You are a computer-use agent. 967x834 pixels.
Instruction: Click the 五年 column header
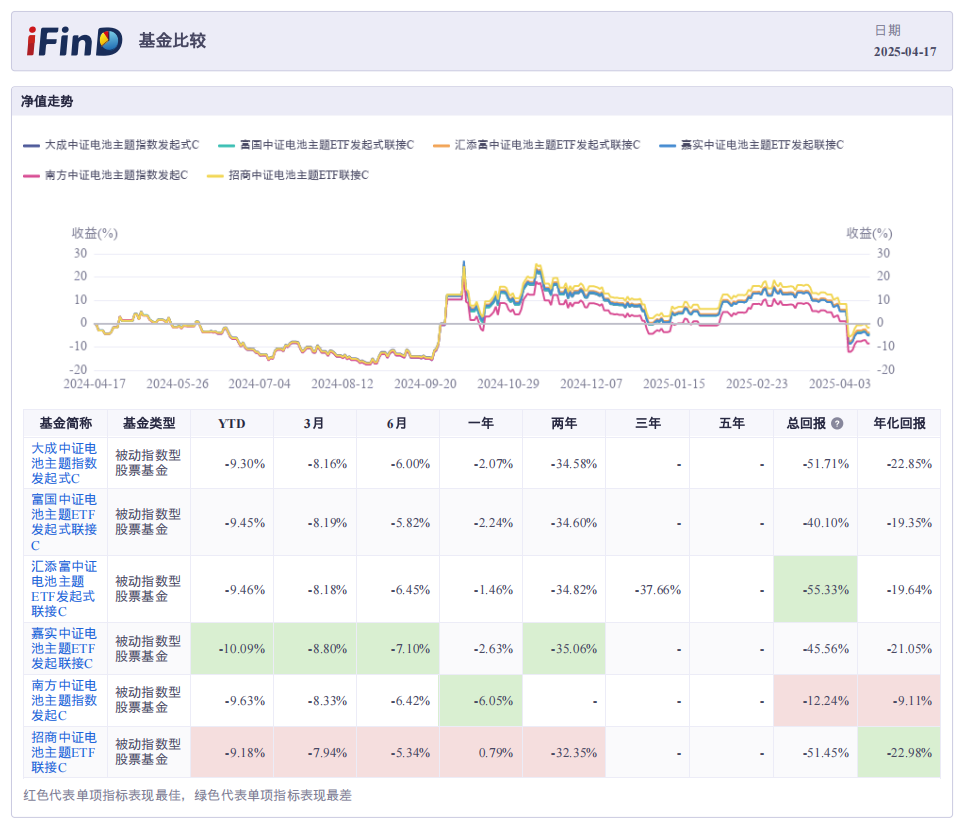coord(731,424)
